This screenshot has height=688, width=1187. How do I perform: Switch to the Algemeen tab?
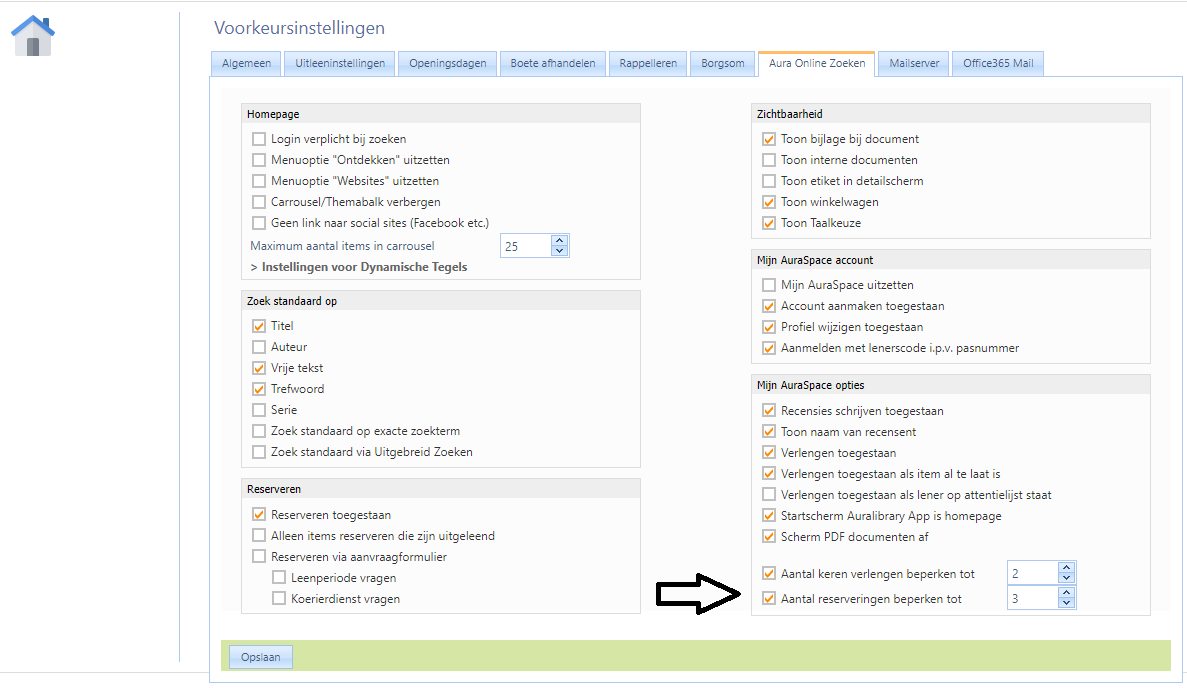(x=246, y=63)
